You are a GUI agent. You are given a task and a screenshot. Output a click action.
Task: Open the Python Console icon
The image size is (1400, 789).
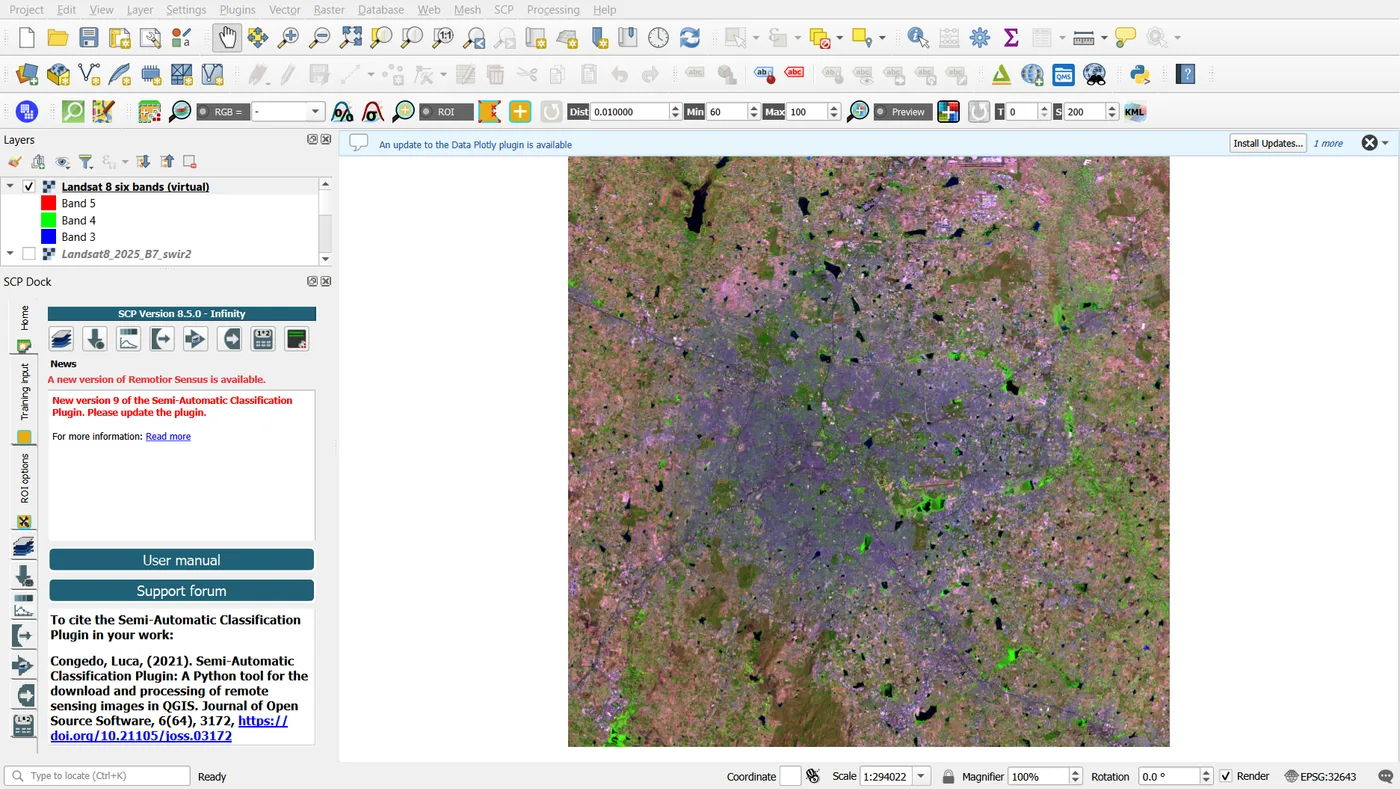tap(1138, 74)
